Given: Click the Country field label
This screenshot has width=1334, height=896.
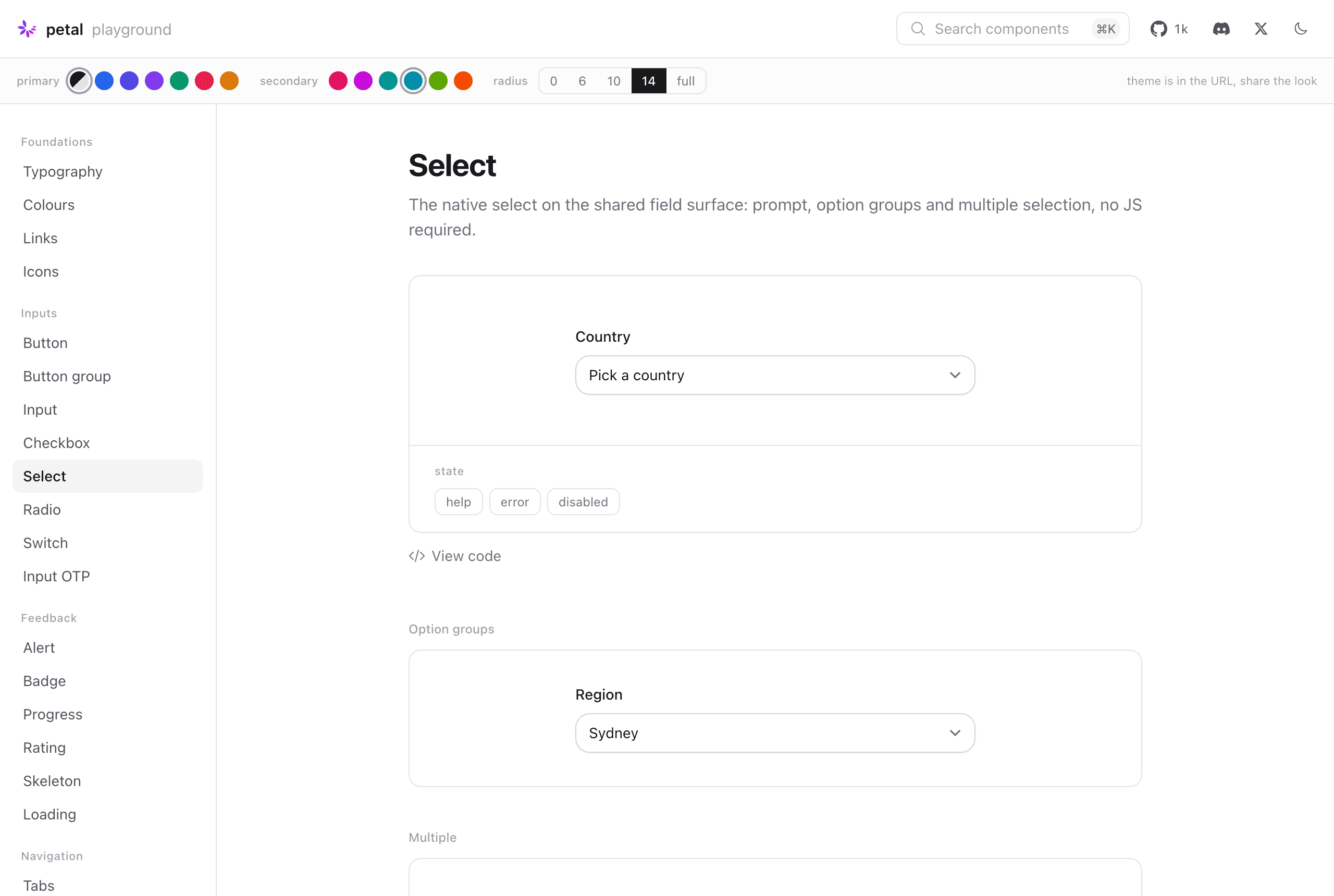Looking at the screenshot, I should pyautogui.click(x=603, y=337).
